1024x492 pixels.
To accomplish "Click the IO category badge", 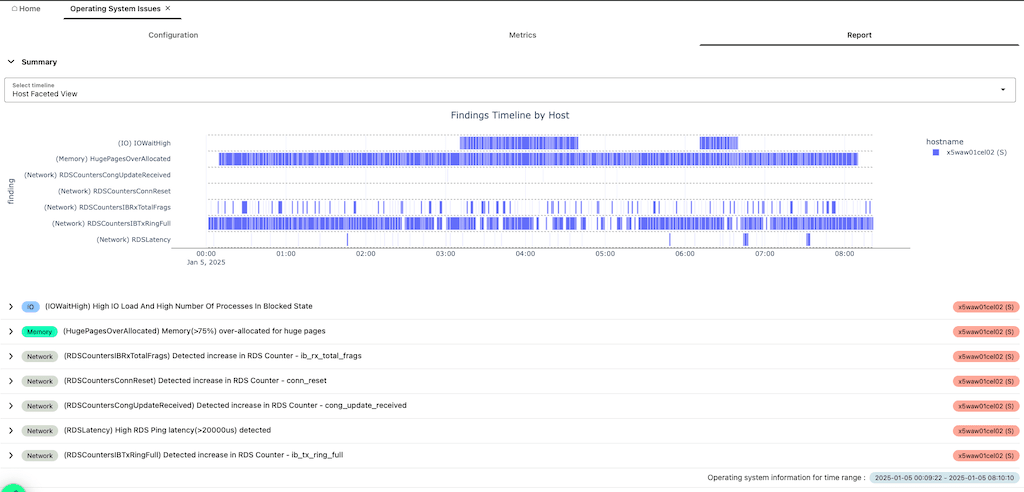I will pos(30,306).
